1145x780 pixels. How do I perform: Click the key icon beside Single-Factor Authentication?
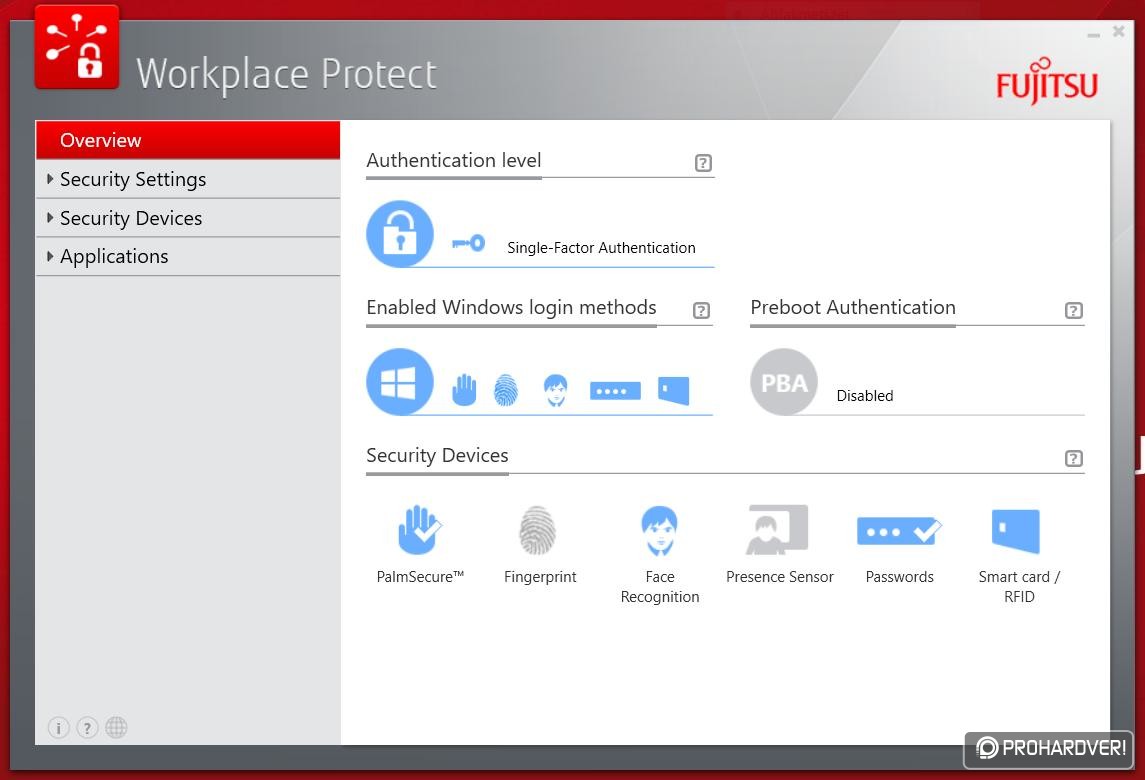coord(468,242)
